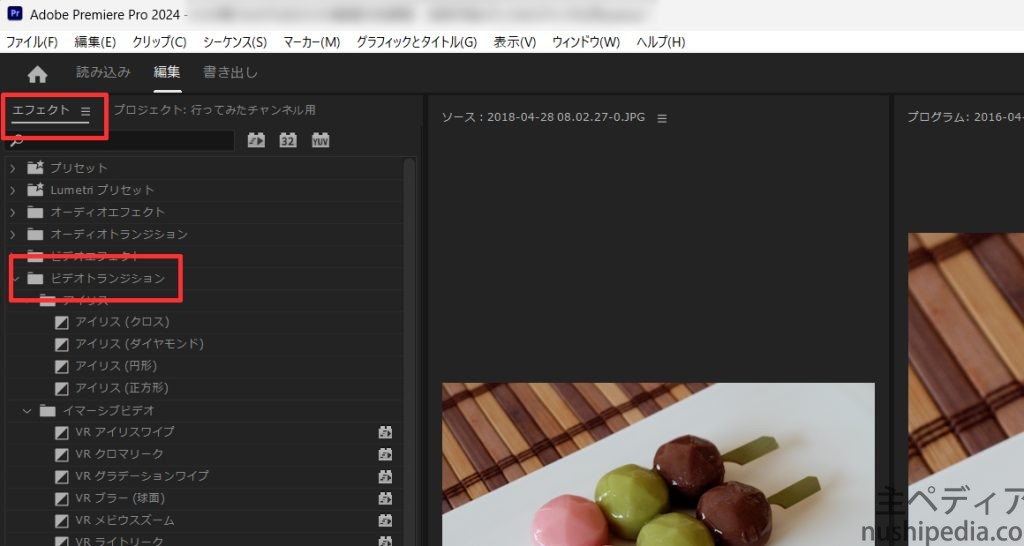Switch to the 読み込み workspace tab

(x=103, y=72)
